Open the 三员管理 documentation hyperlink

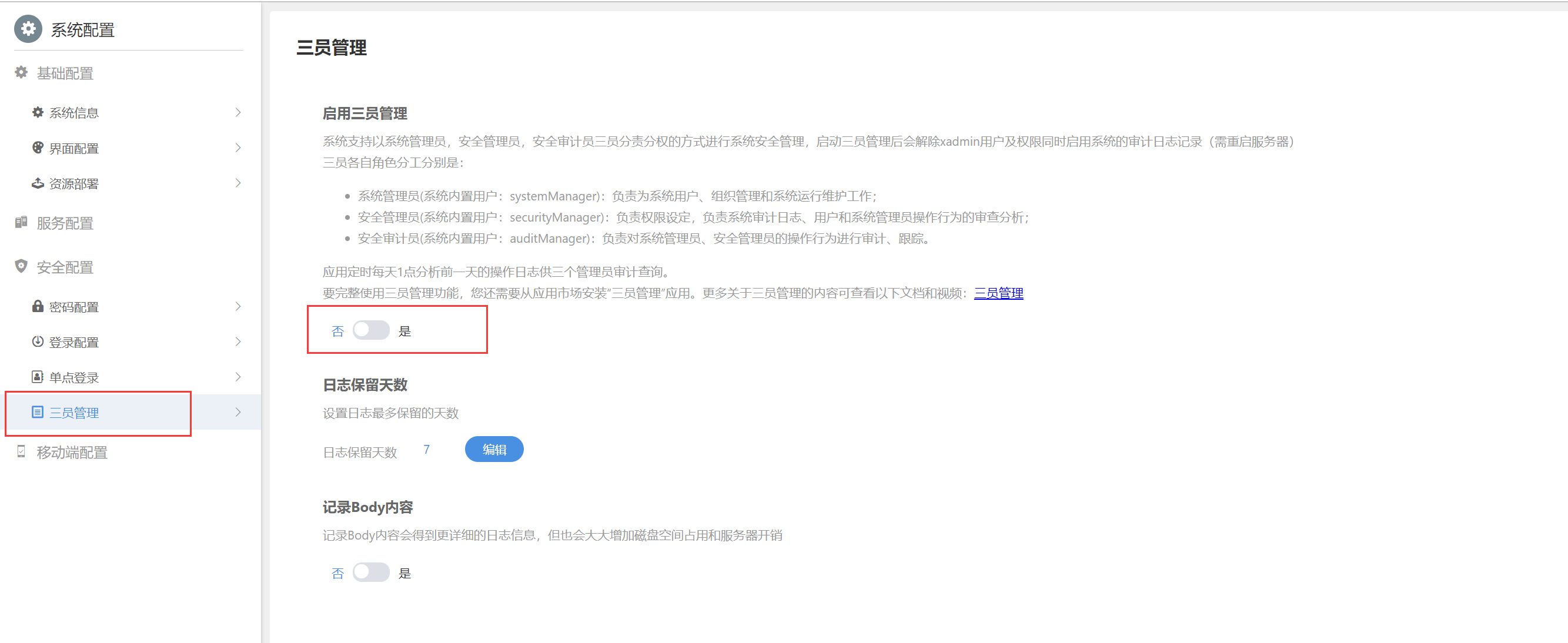[x=998, y=293]
